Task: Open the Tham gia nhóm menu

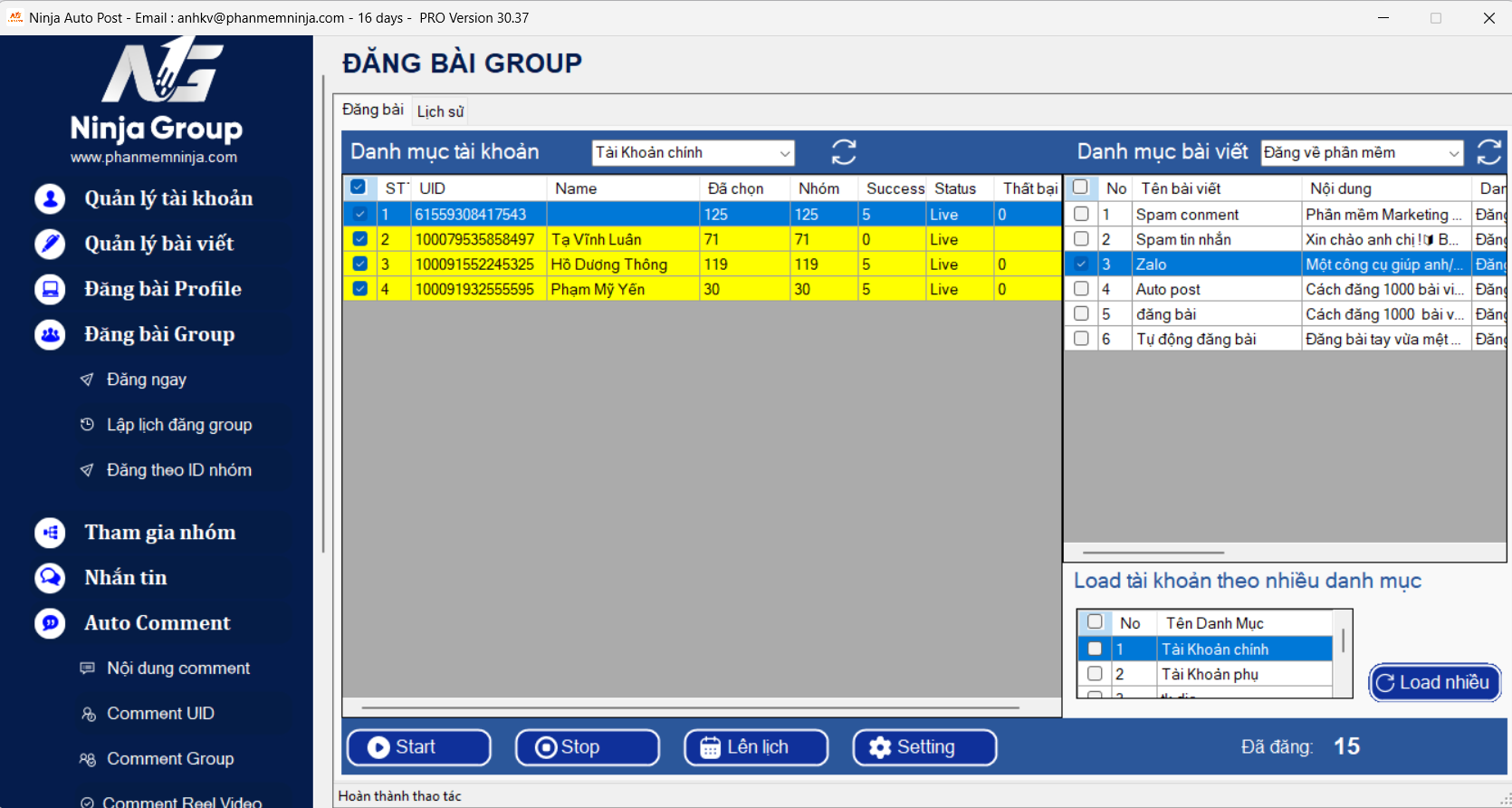Action: click(160, 533)
